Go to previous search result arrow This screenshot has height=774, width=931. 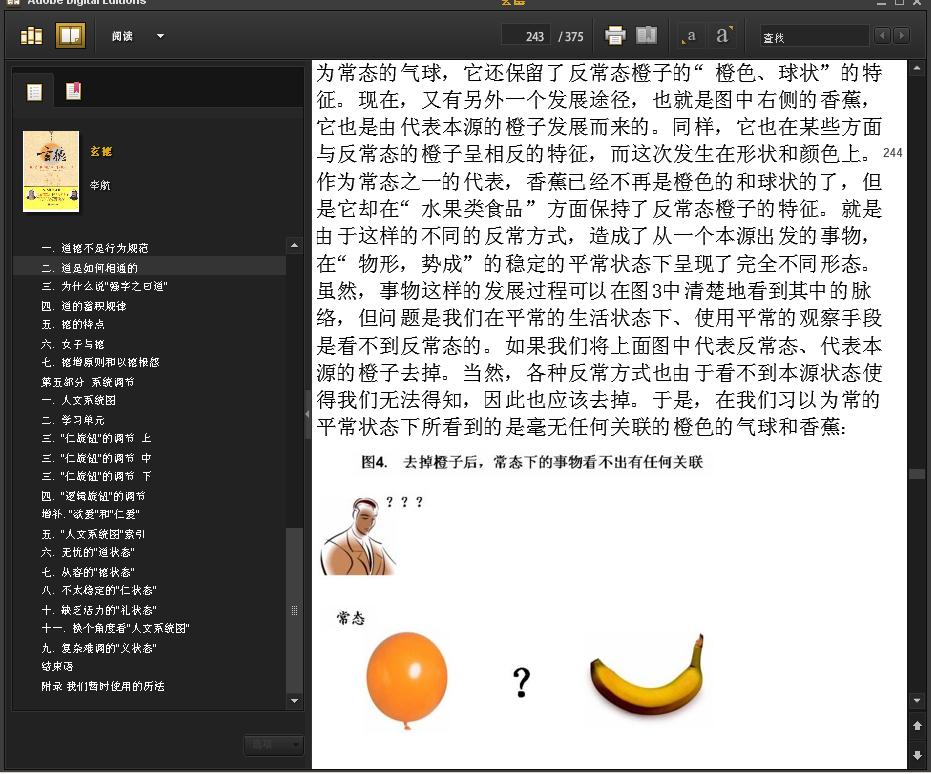click(x=882, y=36)
